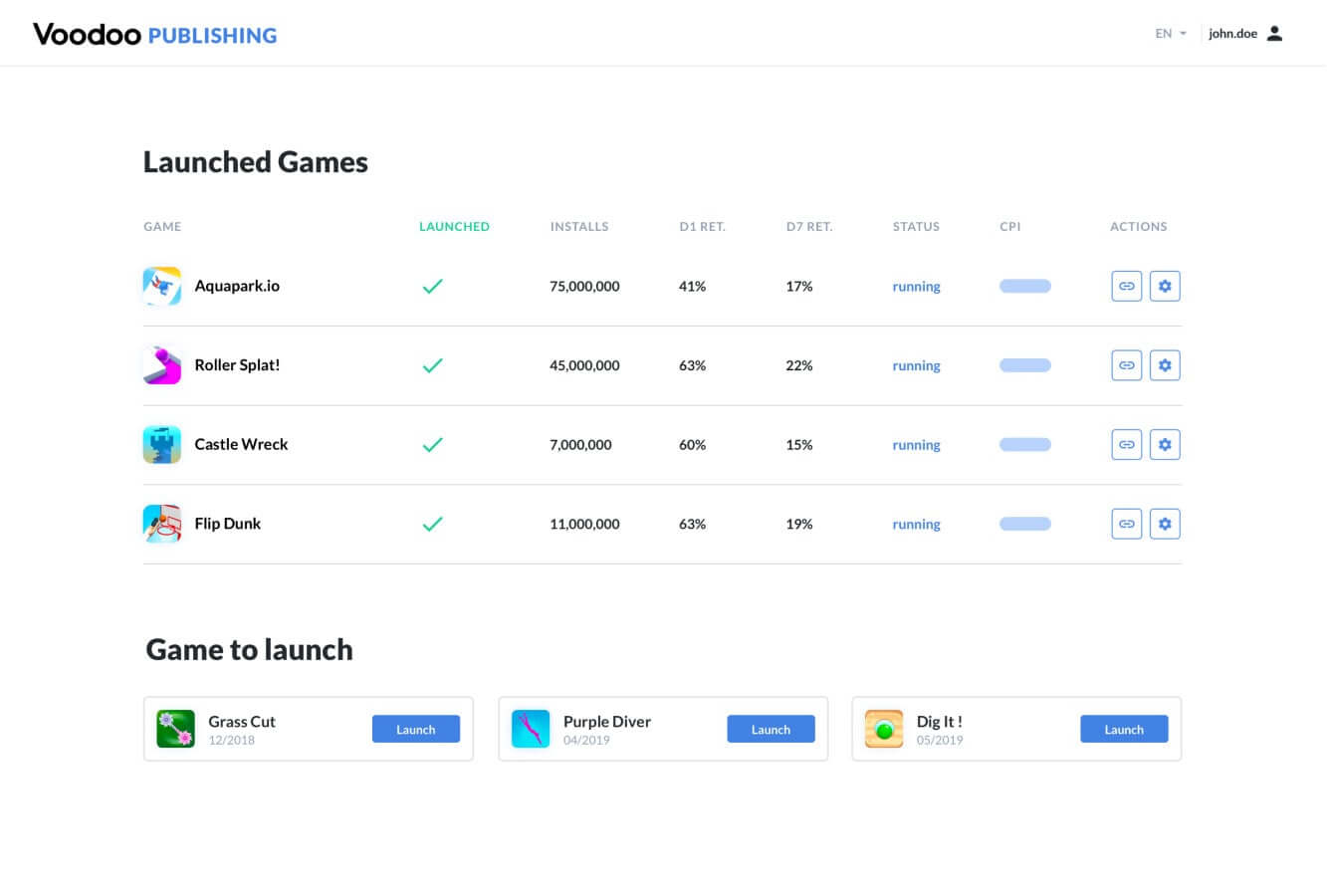Click launched checkmark for Roller Splat!
The width and height of the screenshot is (1327, 896).
pyautogui.click(x=432, y=365)
